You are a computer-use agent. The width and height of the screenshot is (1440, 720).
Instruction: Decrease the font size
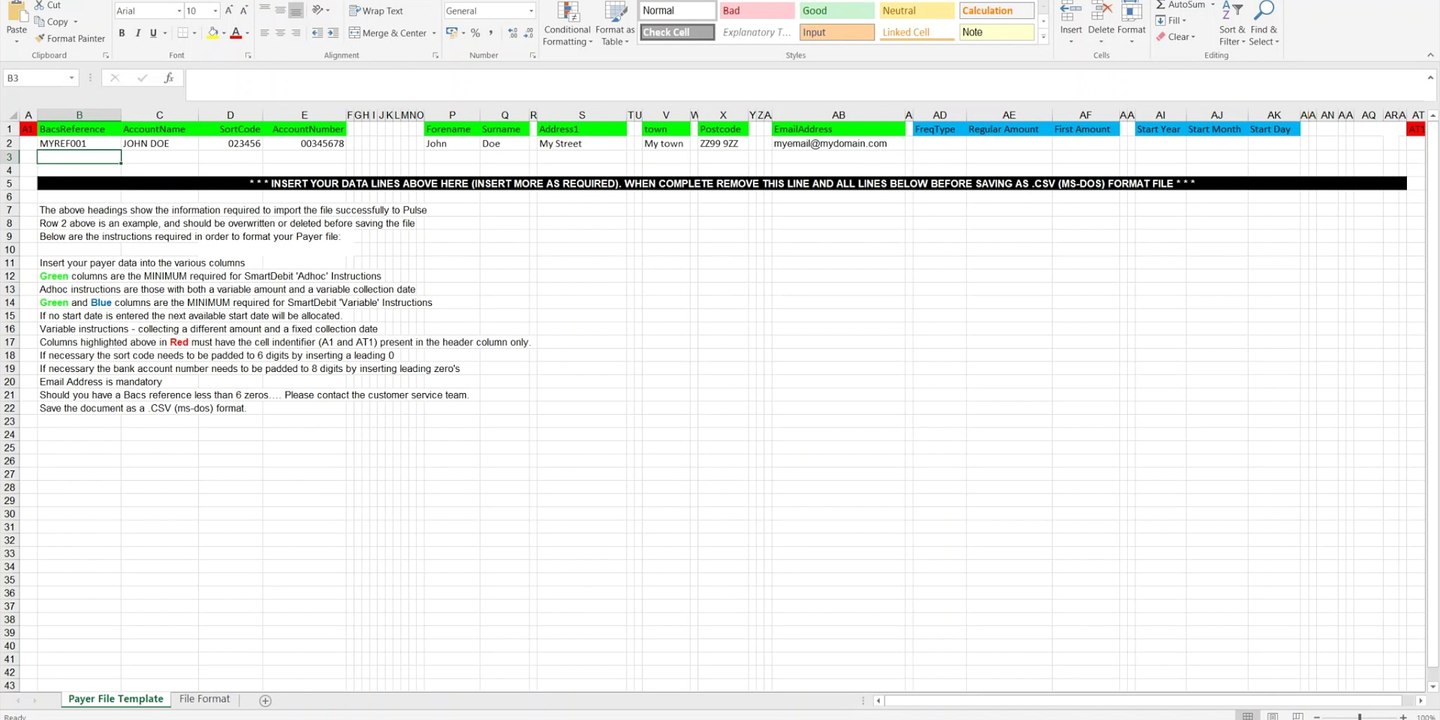245,10
